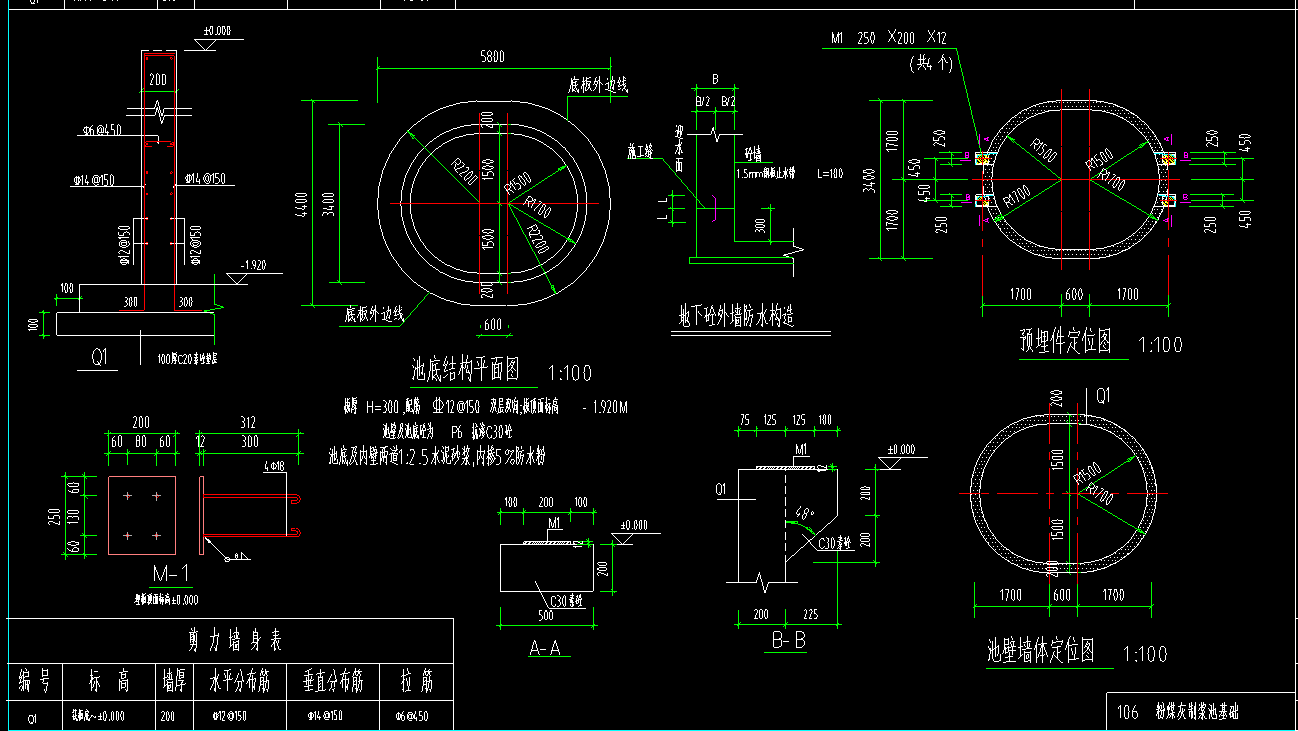Click the 墙厚 header cell

click(x=175, y=681)
